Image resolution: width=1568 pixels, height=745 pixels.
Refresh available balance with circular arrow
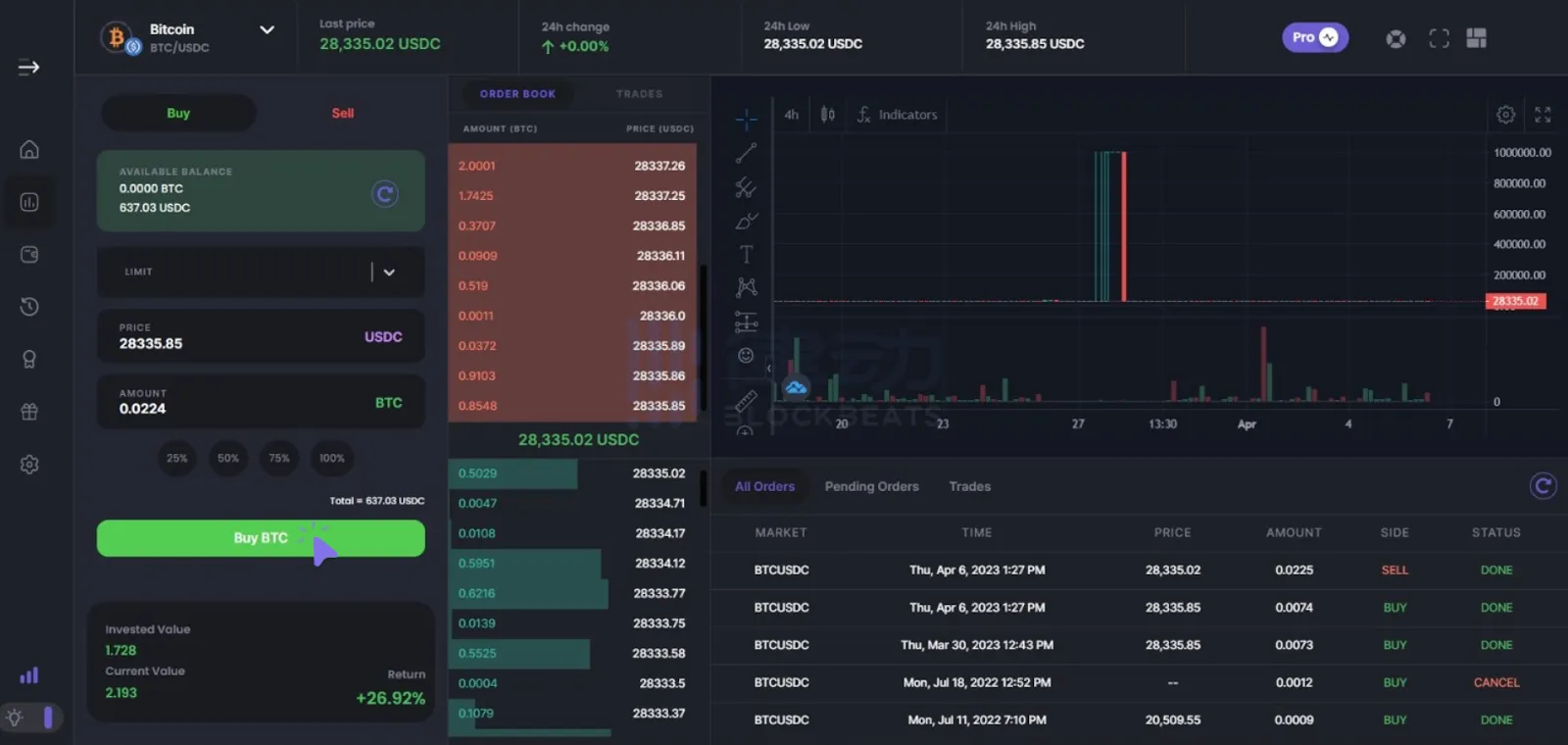point(385,194)
